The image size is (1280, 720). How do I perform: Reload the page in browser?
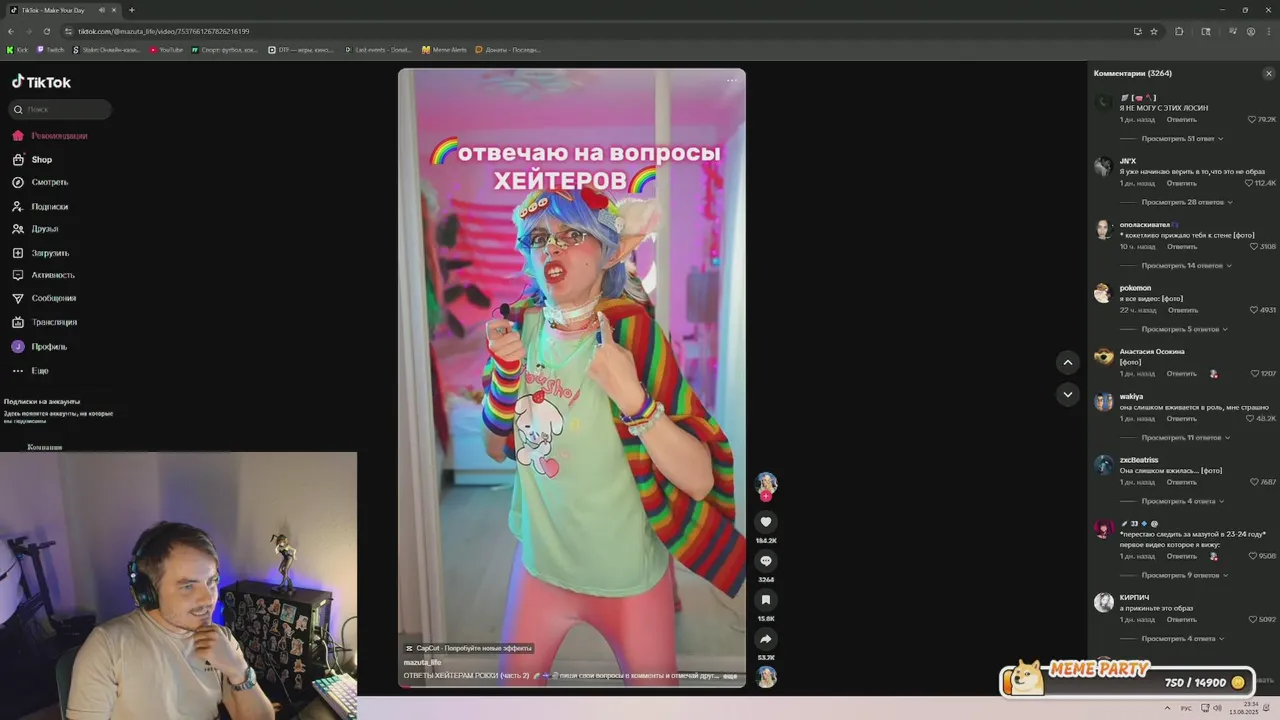pyautogui.click(x=47, y=31)
